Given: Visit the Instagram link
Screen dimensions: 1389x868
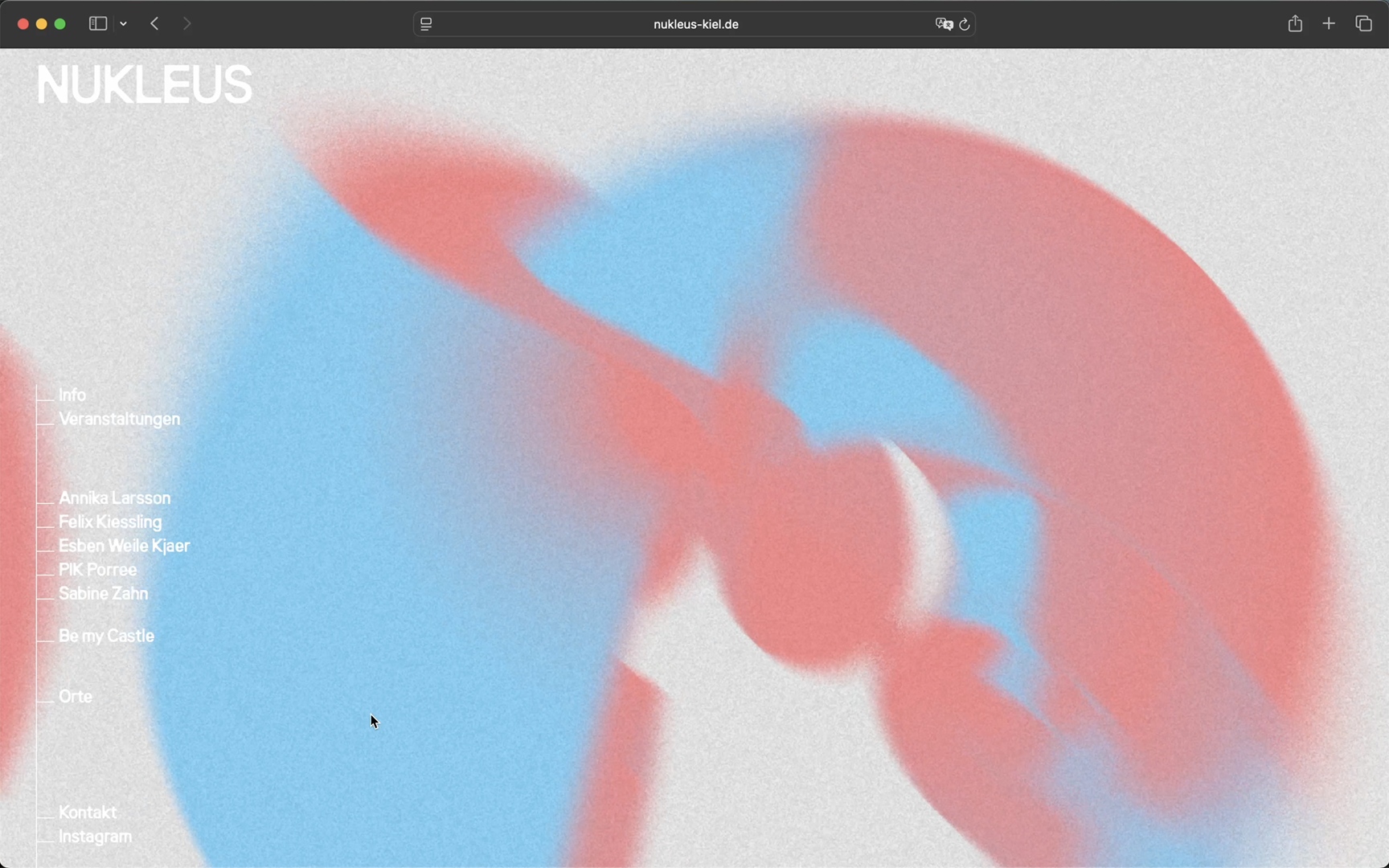Looking at the screenshot, I should point(95,837).
